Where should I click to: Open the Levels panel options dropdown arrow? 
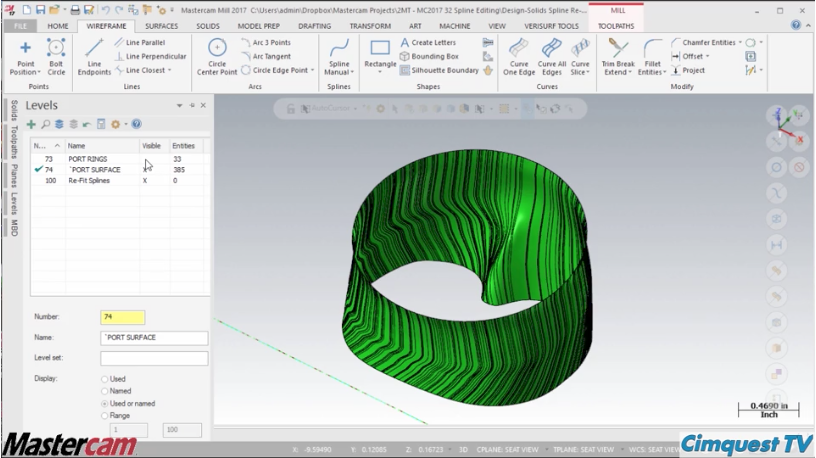click(x=180, y=106)
